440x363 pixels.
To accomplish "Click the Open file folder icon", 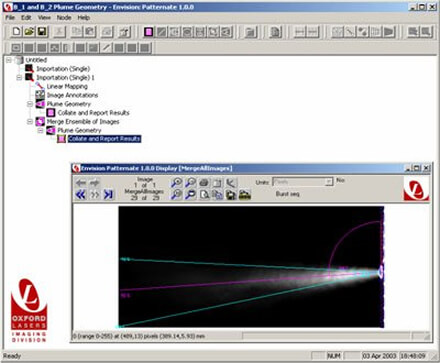I will pyautogui.click(x=29, y=32).
